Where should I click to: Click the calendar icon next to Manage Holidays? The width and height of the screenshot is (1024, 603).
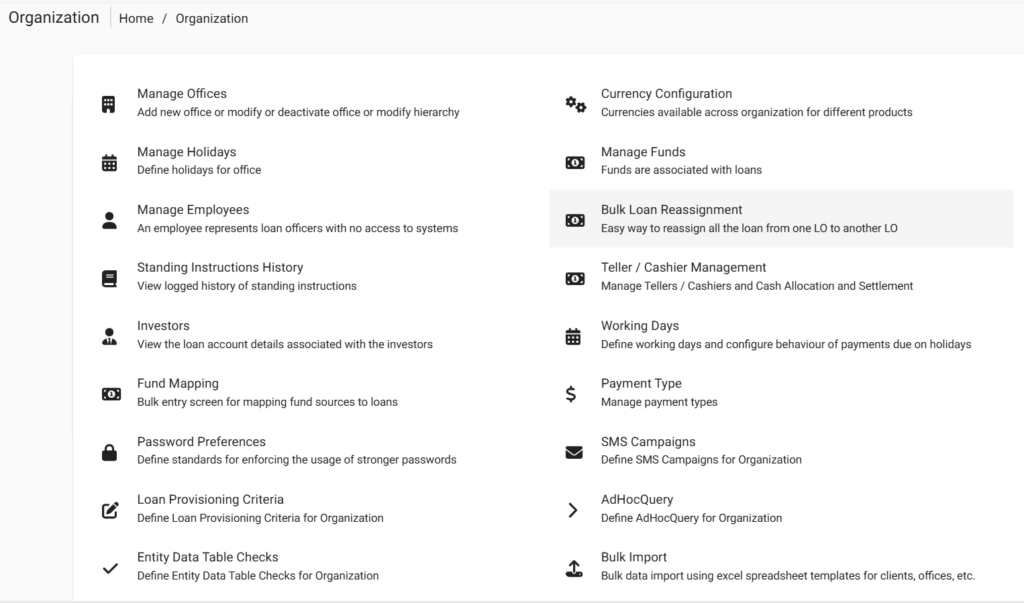109,162
